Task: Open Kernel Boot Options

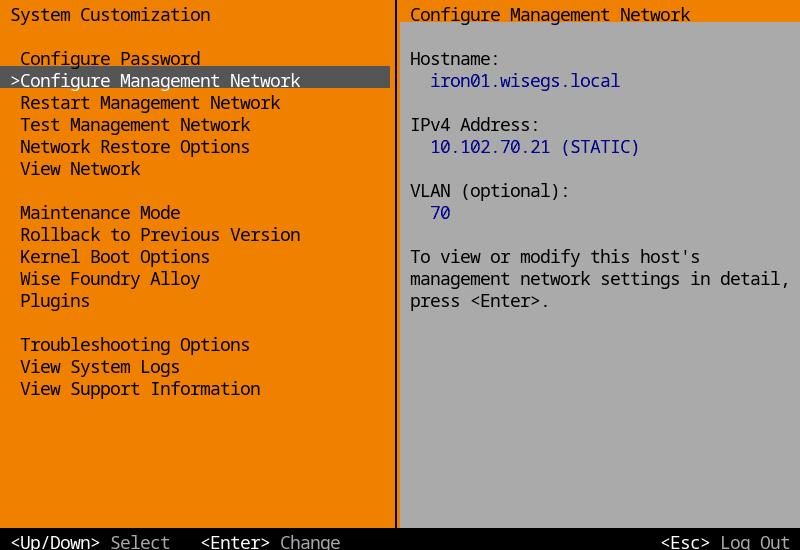Action: coord(115,257)
